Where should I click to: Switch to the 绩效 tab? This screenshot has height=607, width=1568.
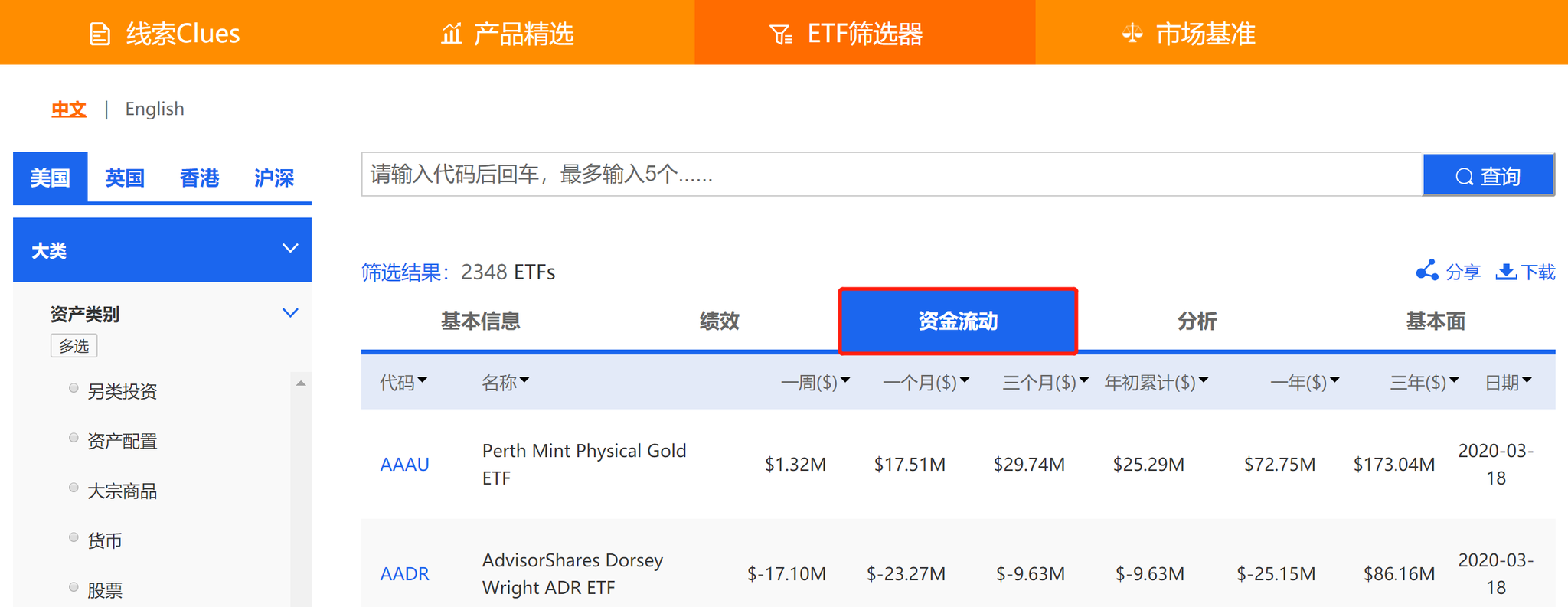click(x=720, y=321)
